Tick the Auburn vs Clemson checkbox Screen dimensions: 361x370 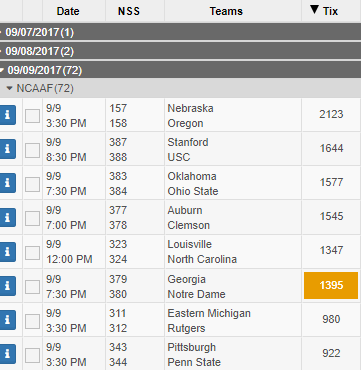(32, 218)
